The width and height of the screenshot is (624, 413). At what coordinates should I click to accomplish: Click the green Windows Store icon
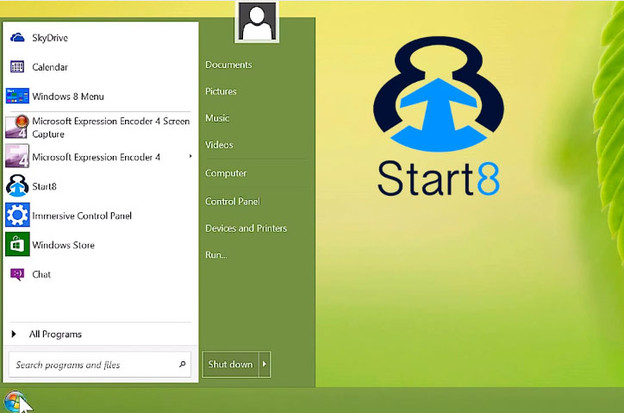tap(17, 244)
